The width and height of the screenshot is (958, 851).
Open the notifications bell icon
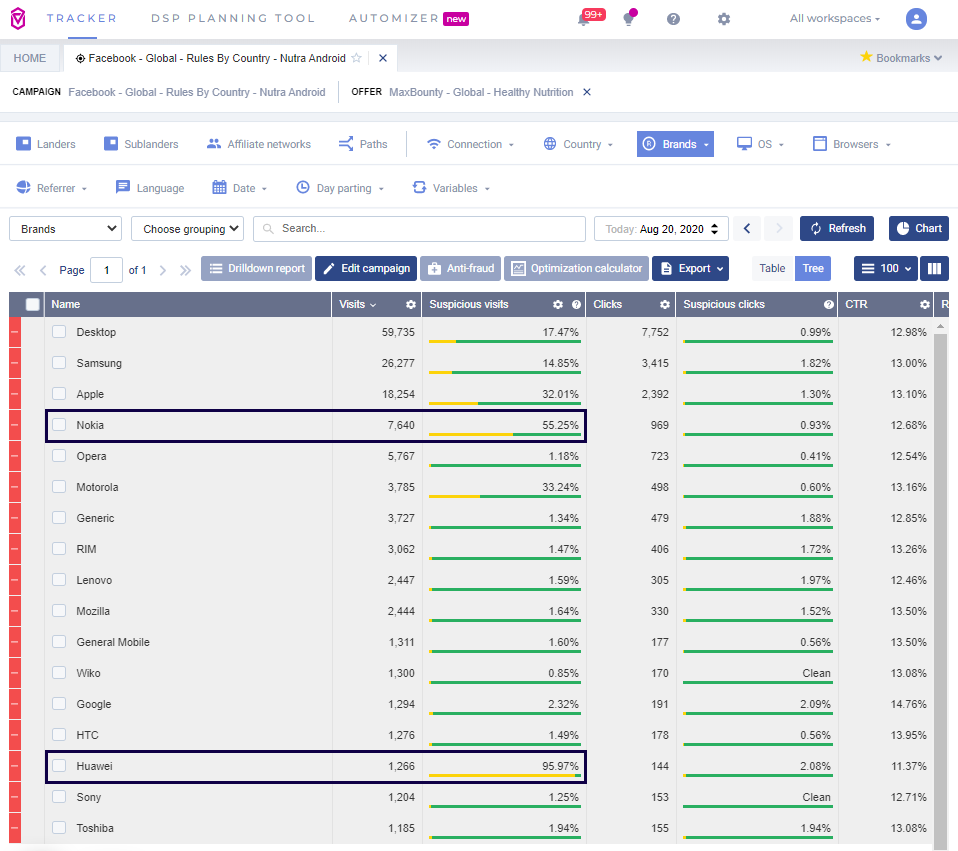(x=584, y=19)
